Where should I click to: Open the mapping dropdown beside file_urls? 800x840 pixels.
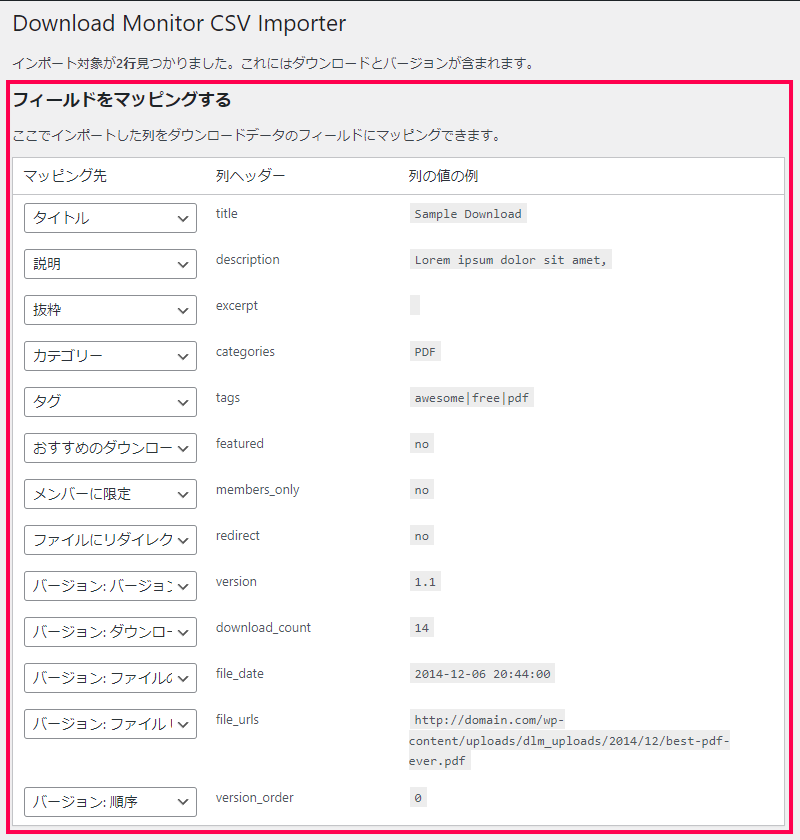click(110, 724)
